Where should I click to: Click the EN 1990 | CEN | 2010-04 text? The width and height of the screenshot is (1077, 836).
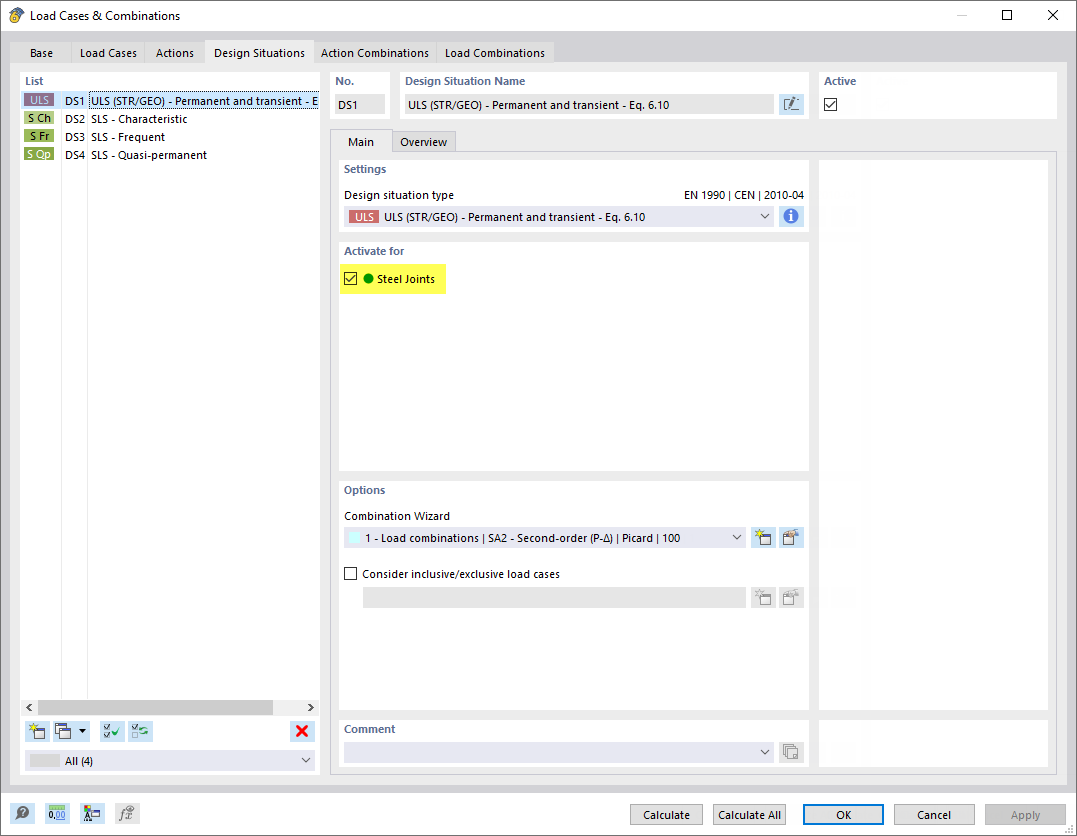click(x=743, y=195)
